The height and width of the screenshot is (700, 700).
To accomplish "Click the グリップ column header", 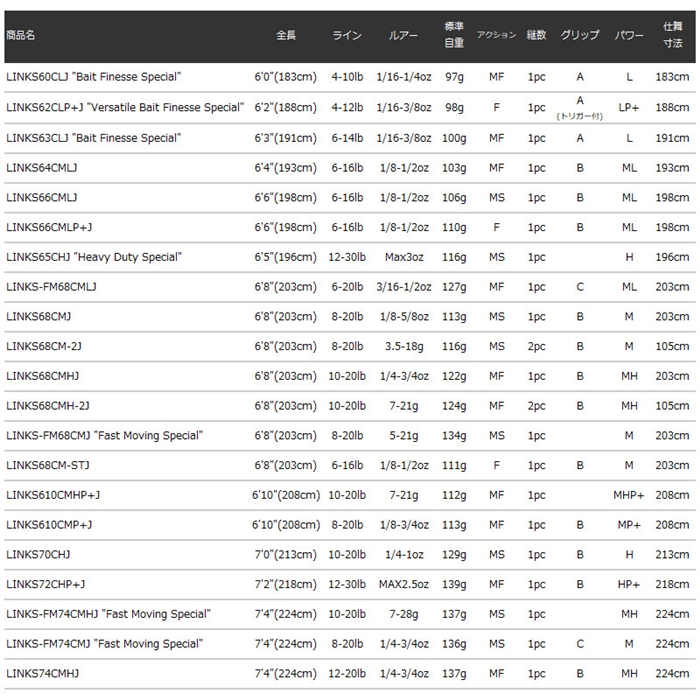I will tap(580, 35).
